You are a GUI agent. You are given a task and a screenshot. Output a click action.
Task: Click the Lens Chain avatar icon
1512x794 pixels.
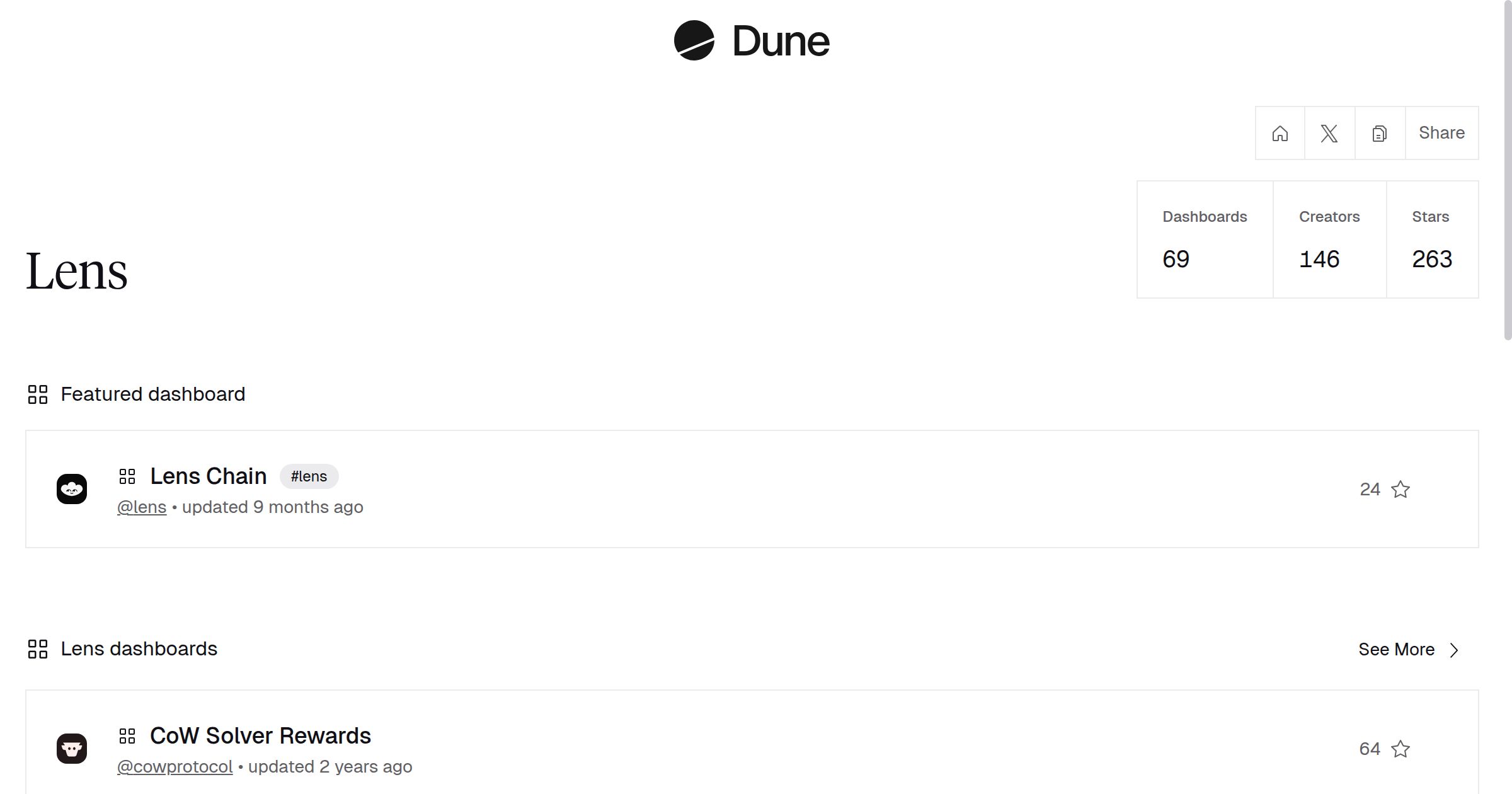tap(72, 489)
